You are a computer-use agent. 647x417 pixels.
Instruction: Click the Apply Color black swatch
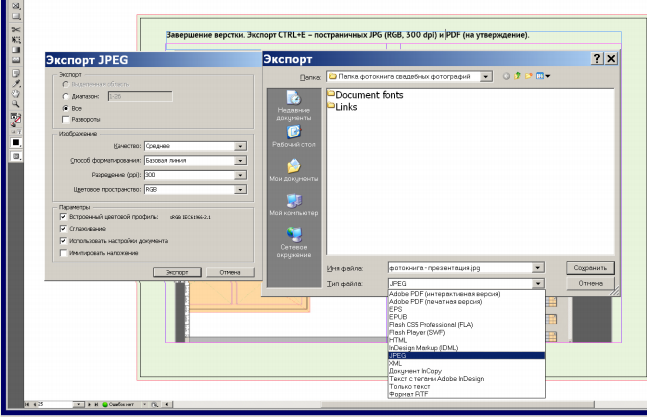click(x=16, y=142)
